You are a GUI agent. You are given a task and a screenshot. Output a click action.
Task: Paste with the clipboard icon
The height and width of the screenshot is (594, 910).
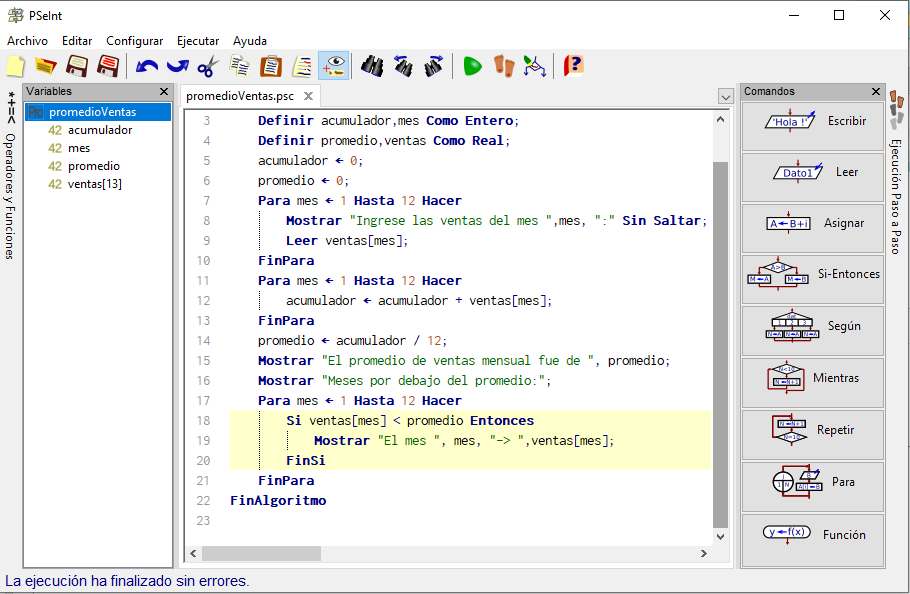[270, 66]
